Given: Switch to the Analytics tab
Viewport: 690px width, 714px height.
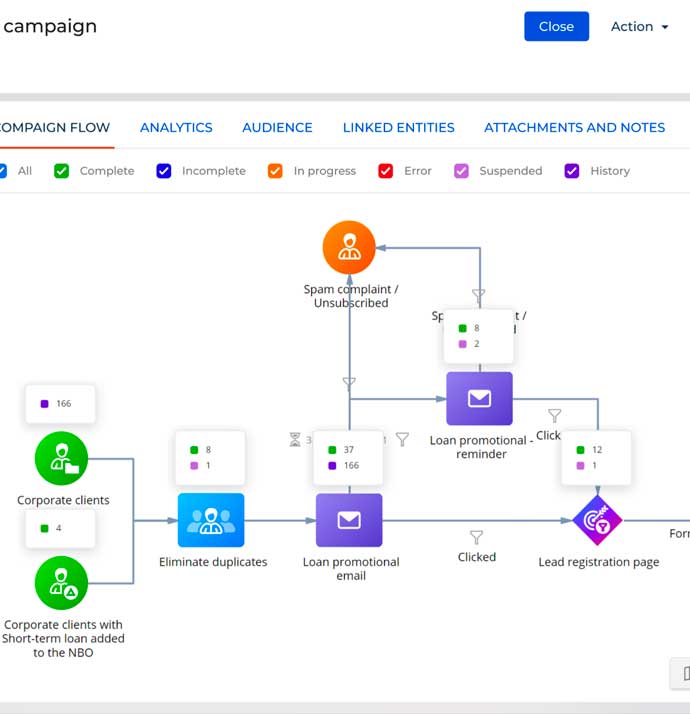Looking at the screenshot, I should point(176,128).
